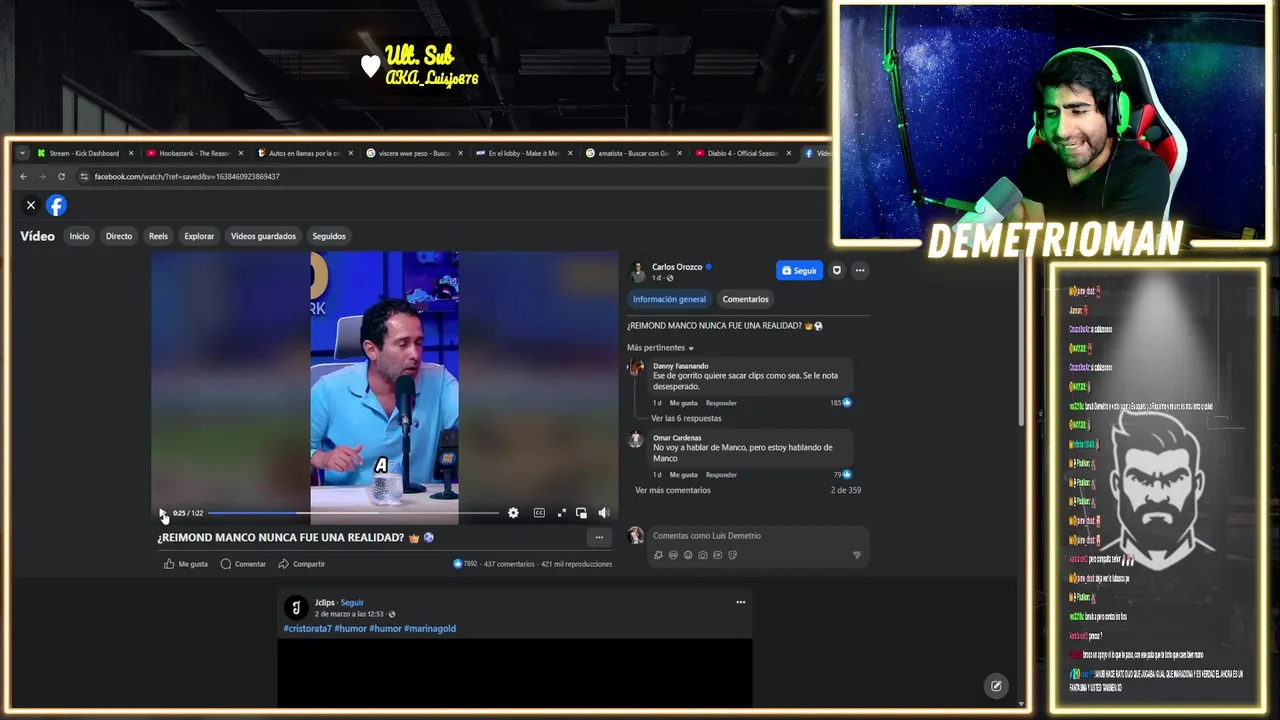1280x720 pixels.
Task: Click Me gusta on the video
Action: (186, 564)
